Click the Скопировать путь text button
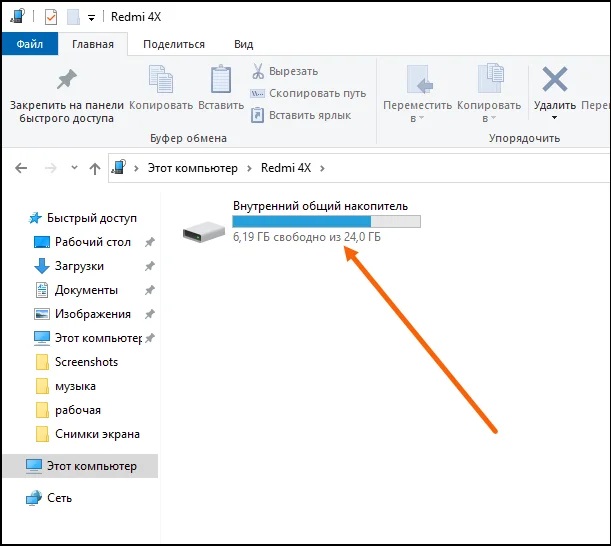This screenshot has height=546, width=611. 318,94
